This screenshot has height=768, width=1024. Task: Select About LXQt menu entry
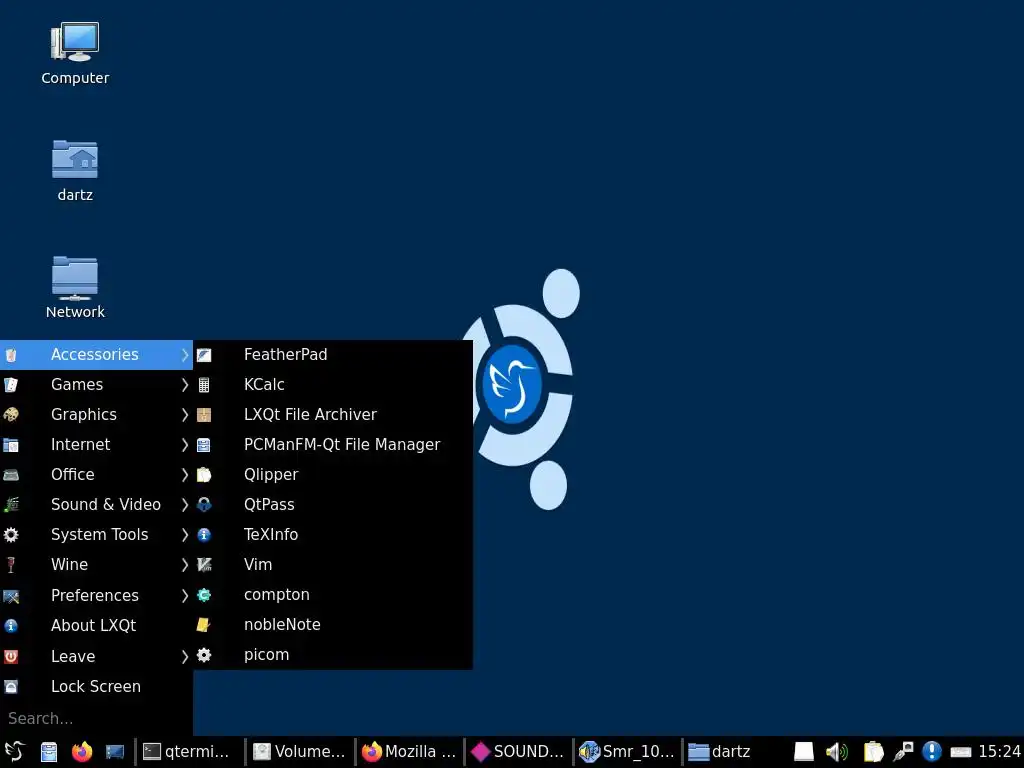click(x=96, y=626)
